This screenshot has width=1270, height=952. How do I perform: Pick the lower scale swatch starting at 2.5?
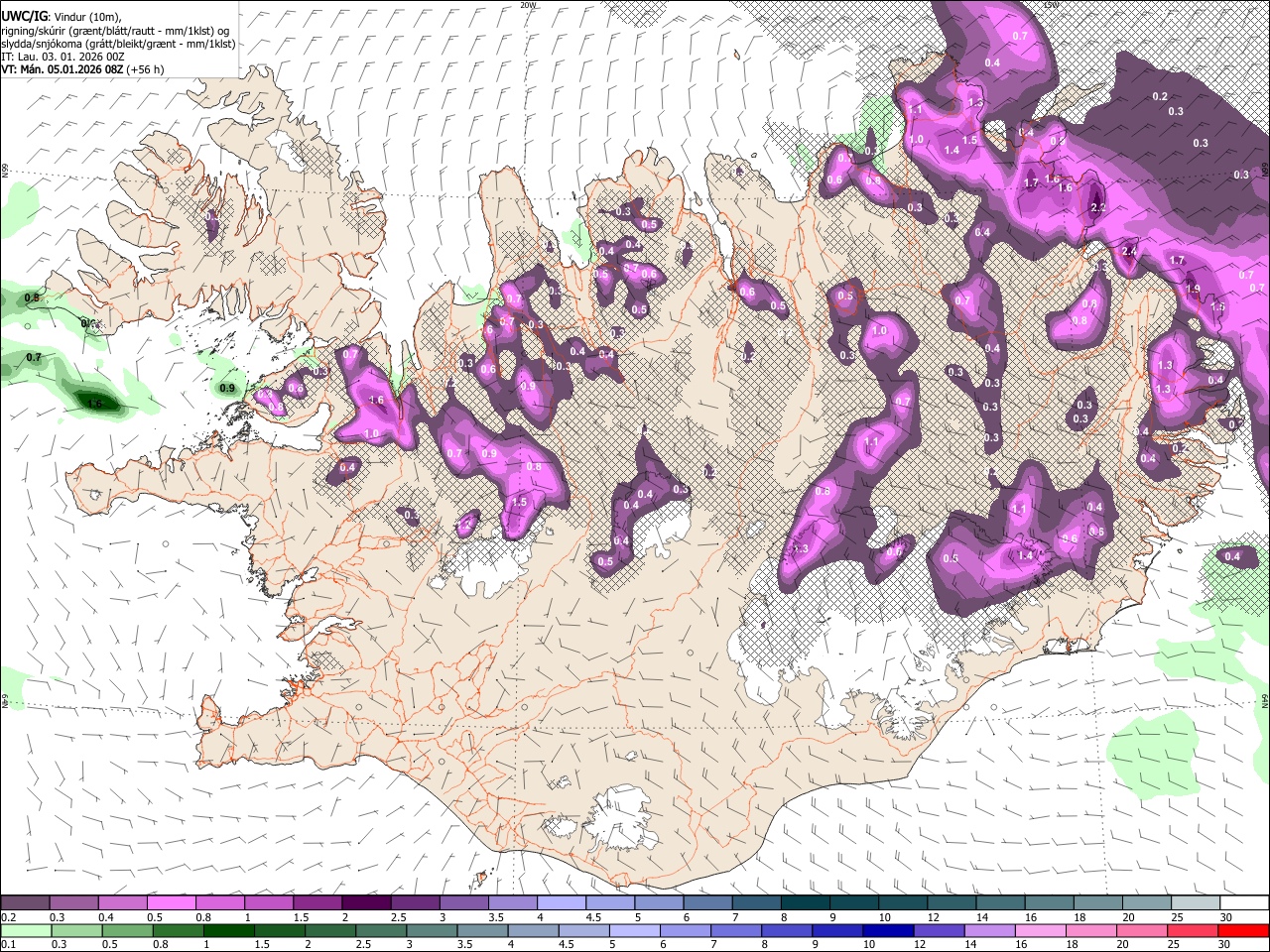pyautogui.click(x=381, y=930)
